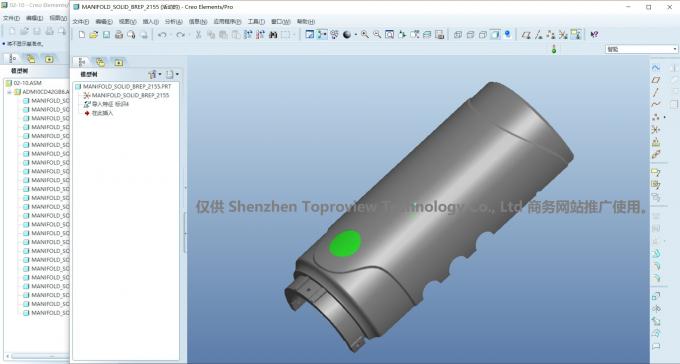
Task: Toggle orient mode icon
Action: [334, 35]
